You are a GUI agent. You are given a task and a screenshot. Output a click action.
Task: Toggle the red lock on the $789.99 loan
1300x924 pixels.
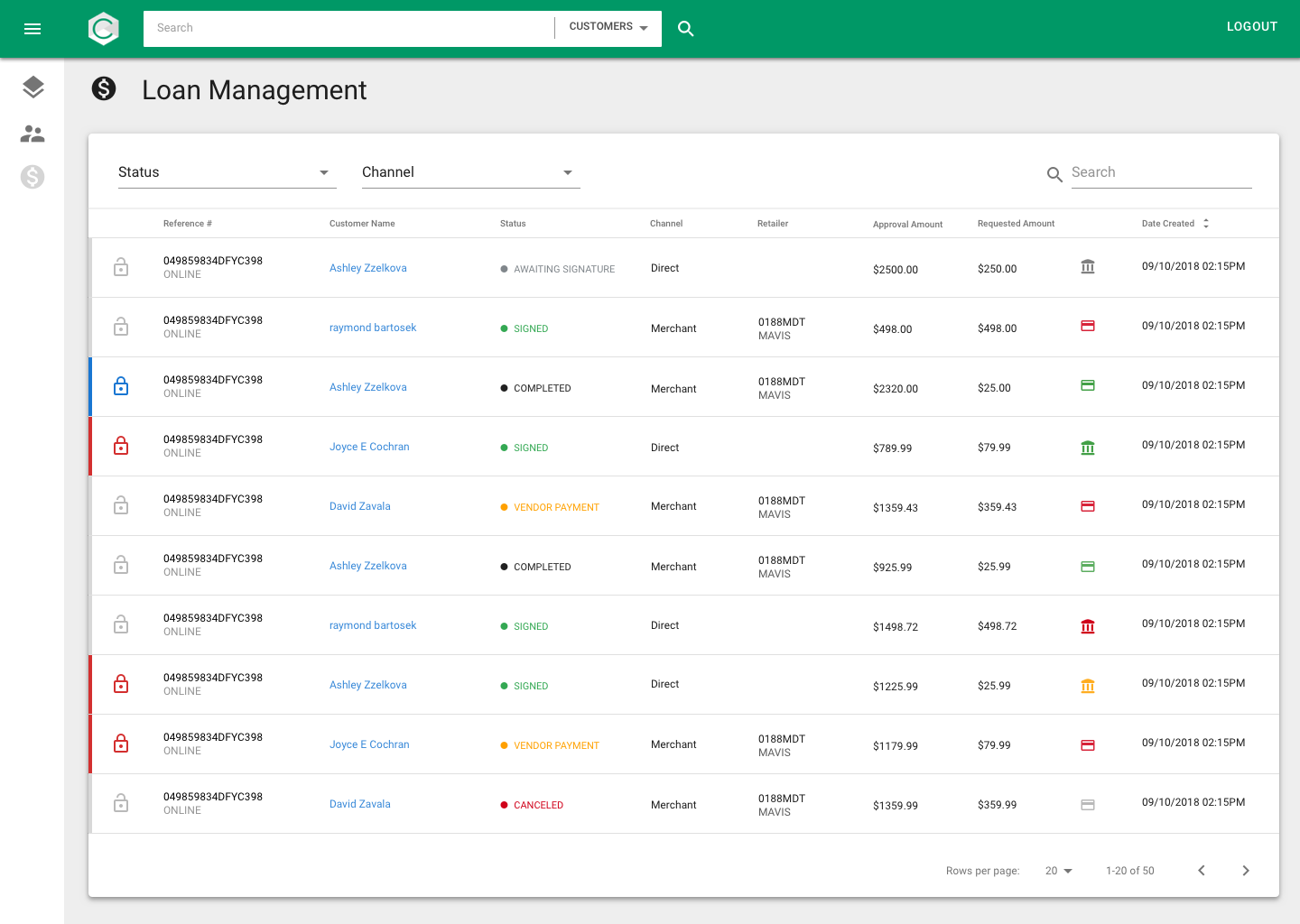121,446
